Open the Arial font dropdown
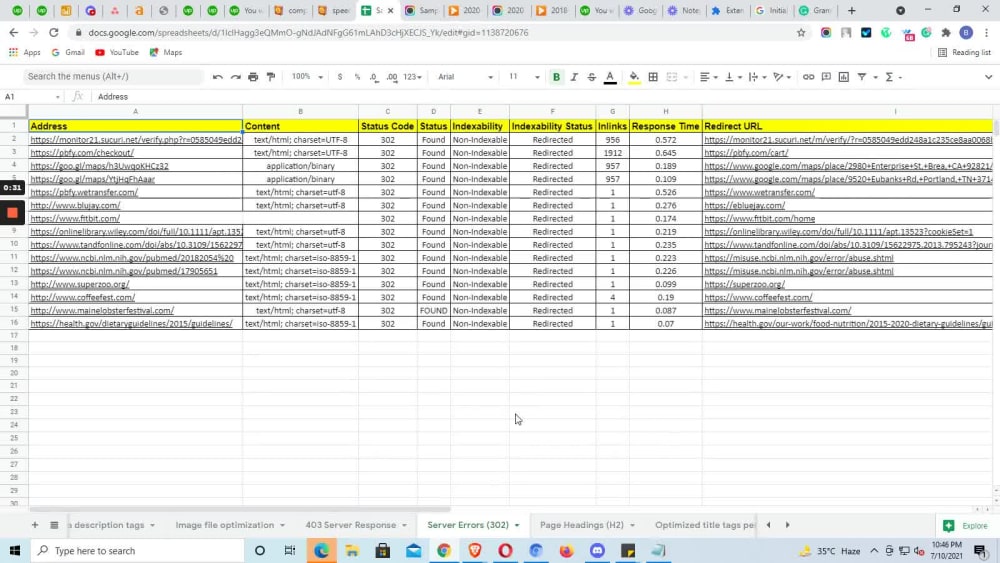1000x563 pixels. click(466, 77)
